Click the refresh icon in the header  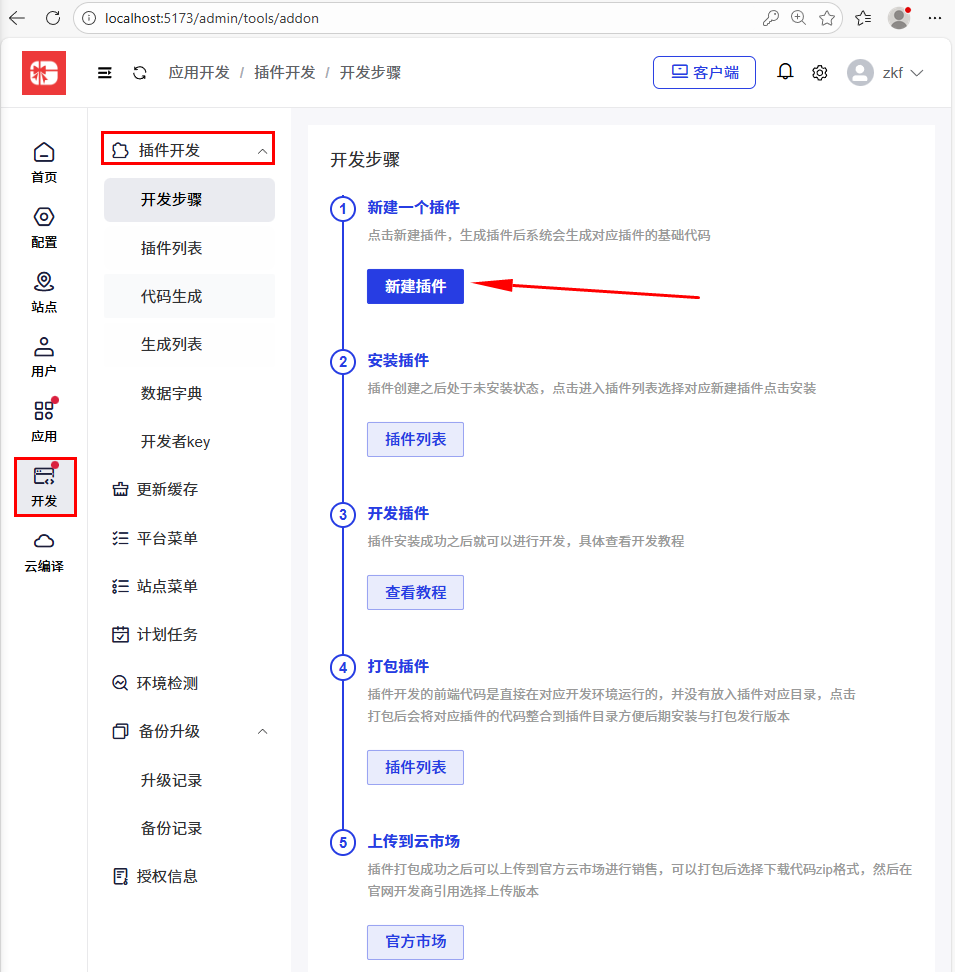140,73
